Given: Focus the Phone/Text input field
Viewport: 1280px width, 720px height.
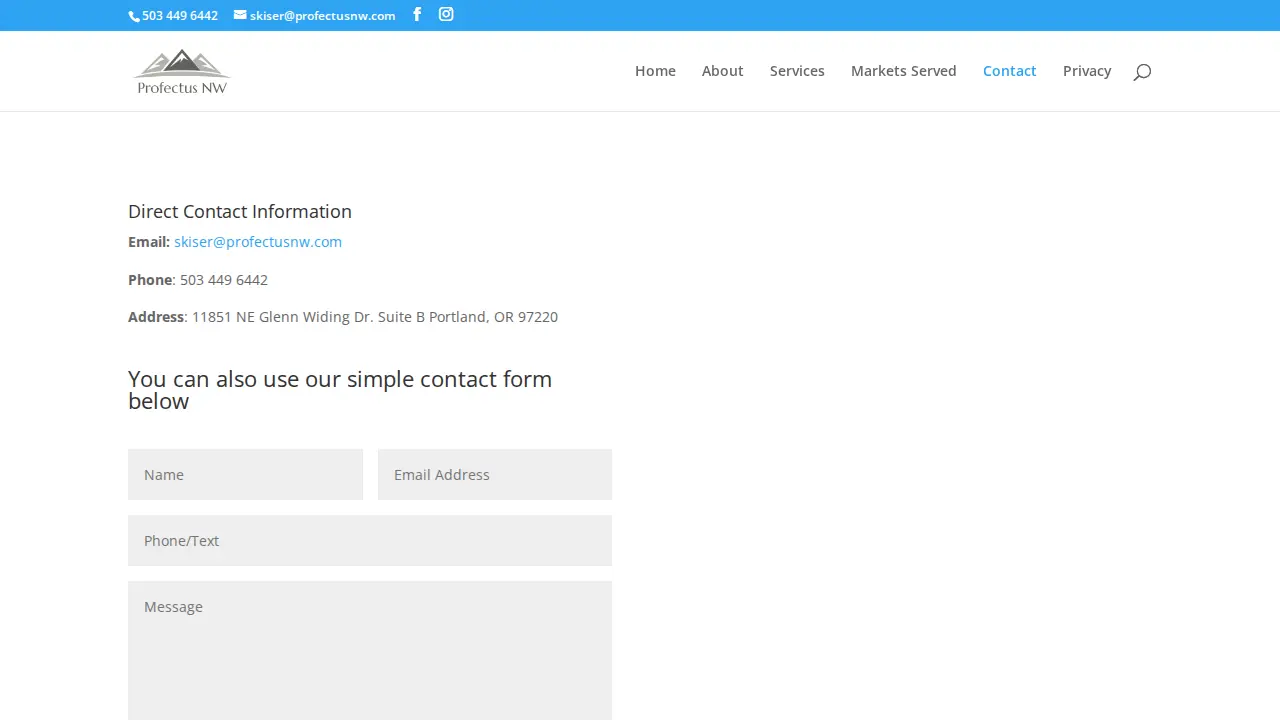Looking at the screenshot, I should 370,540.
